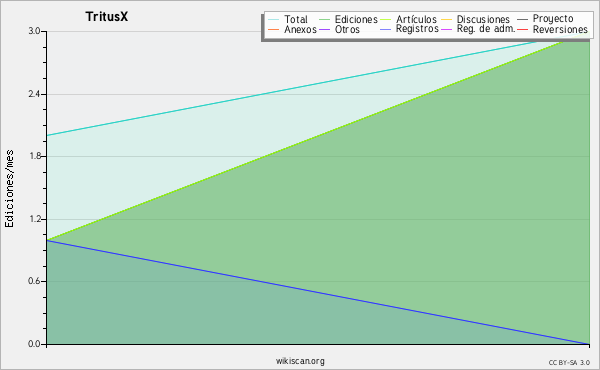Click the green Ediciones legend color line
The width and height of the screenshot is (600, 370).
(324, 20)
